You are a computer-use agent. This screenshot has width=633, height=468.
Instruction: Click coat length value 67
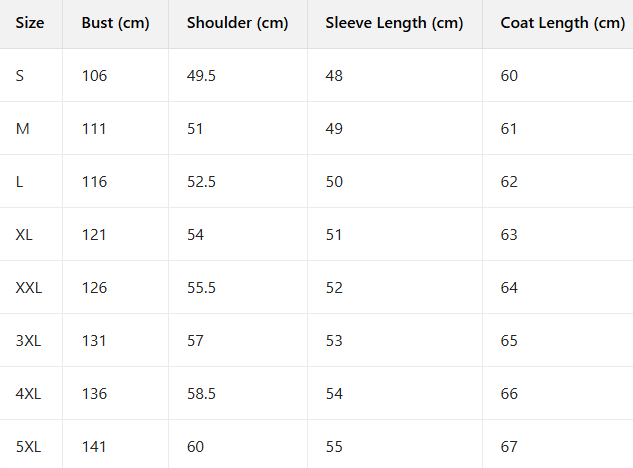(509, 447)
